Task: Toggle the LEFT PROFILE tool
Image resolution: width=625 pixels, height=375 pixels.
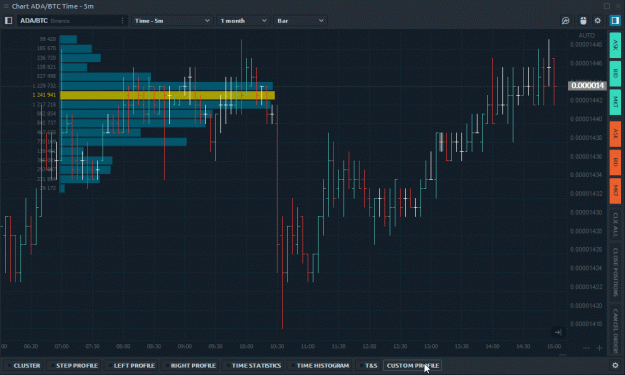Action: click(x=131, y=365)
